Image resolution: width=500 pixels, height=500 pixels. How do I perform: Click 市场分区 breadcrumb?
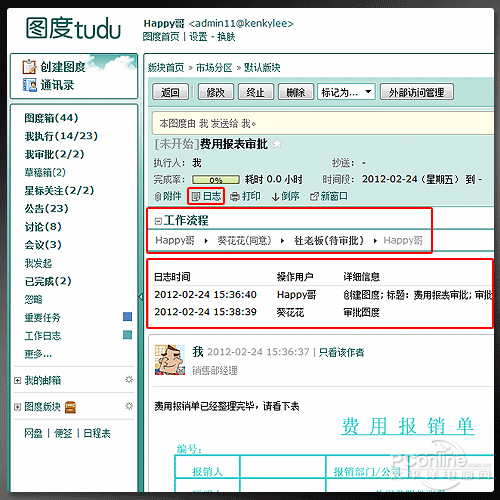tap(214, 68)
